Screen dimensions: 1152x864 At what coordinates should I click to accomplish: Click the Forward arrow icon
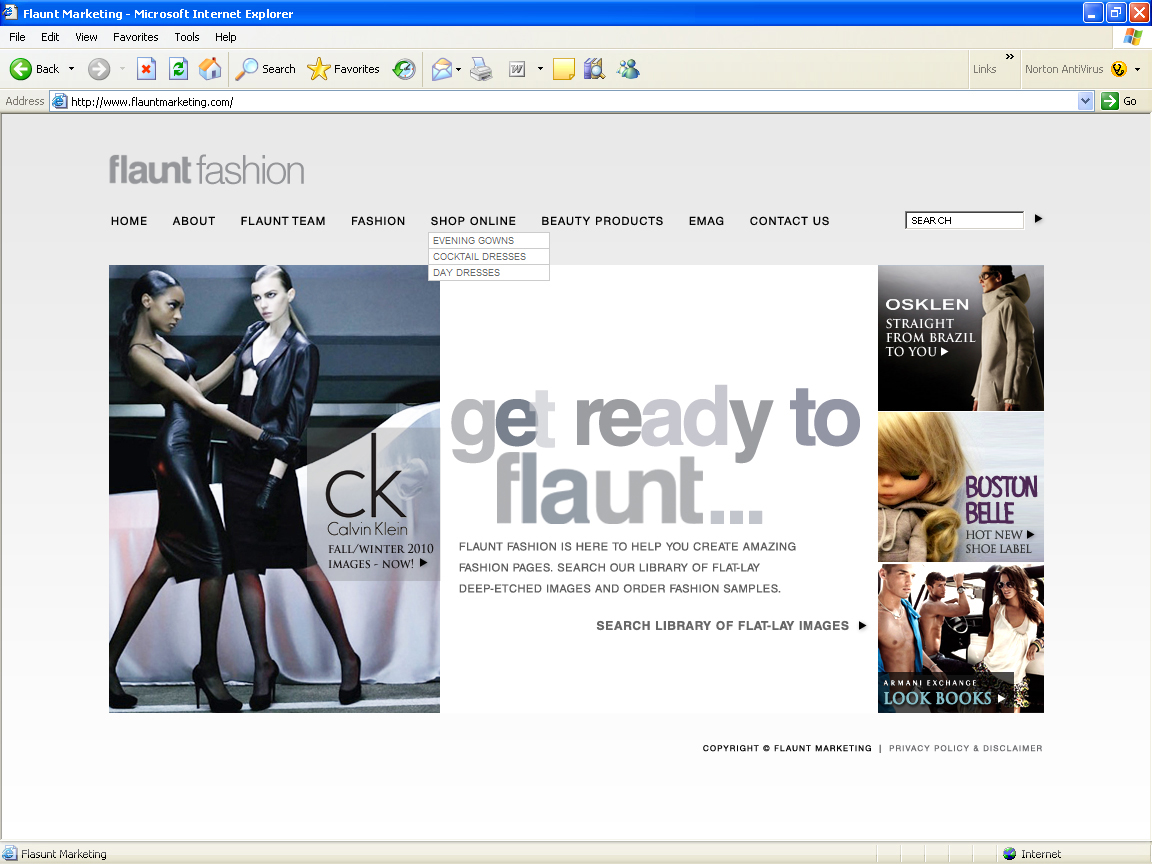[x=98, y=69]
